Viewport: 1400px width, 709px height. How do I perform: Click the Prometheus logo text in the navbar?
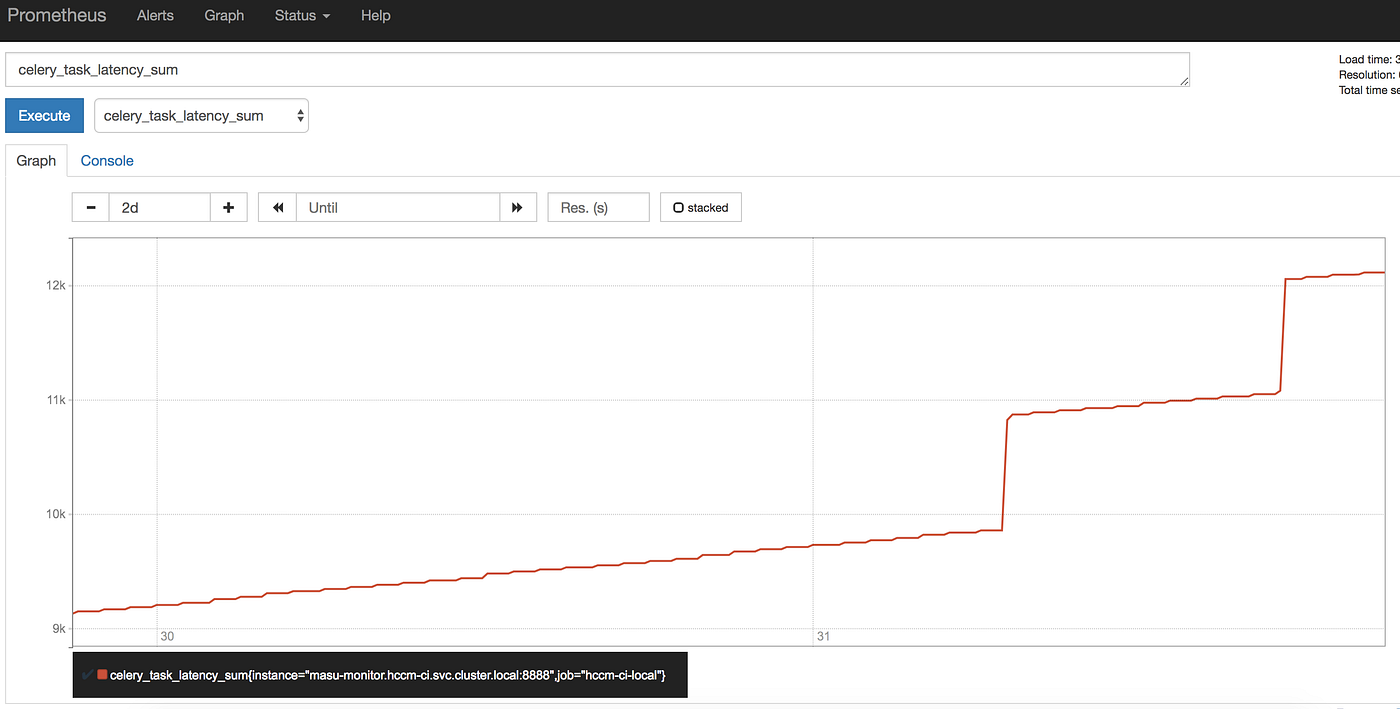pos(57,15)
